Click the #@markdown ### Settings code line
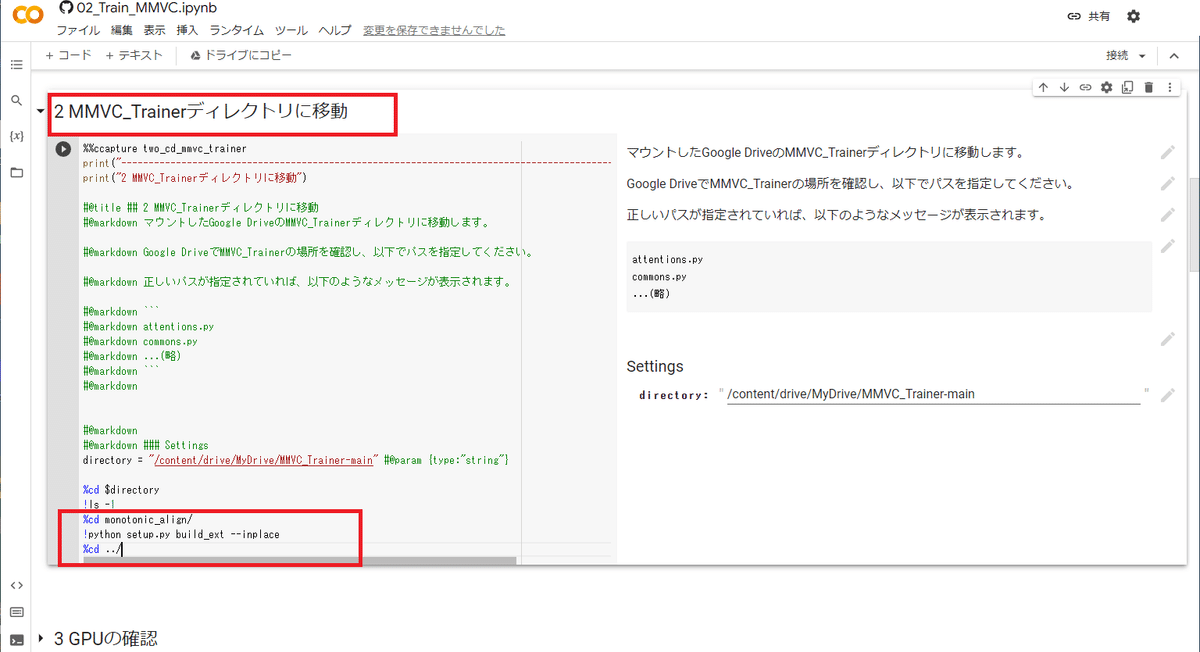The width and height of the screenshot is (1200, 652). pos(146,445)
